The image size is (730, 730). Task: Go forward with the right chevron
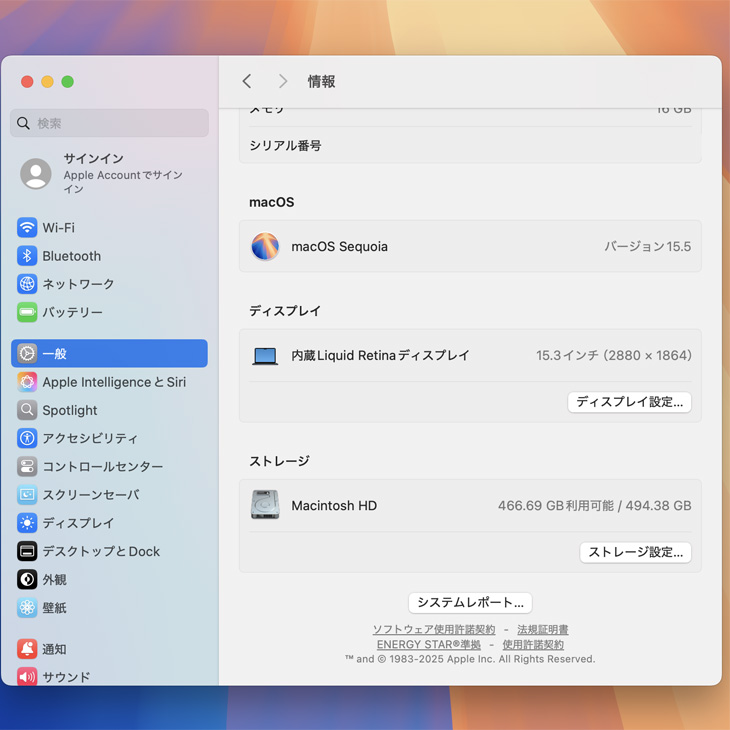pos(283,81)
